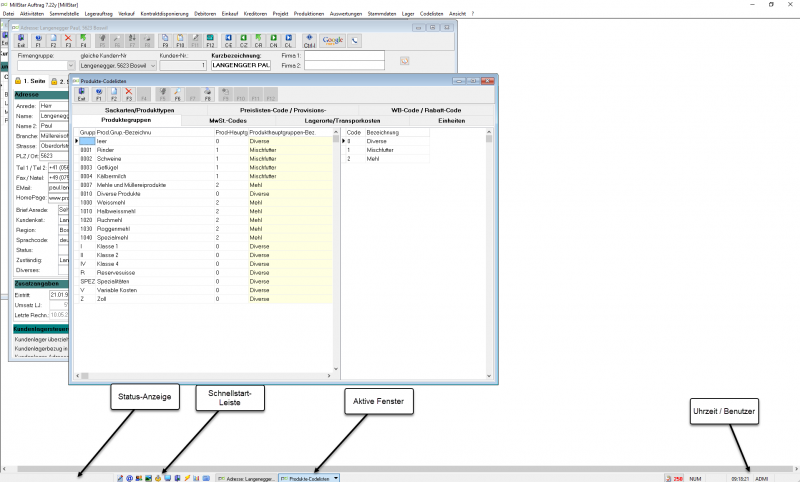Click the @ email icon in quick launch bar
Viewport: 800px width, 482px height.
(129, 478)
